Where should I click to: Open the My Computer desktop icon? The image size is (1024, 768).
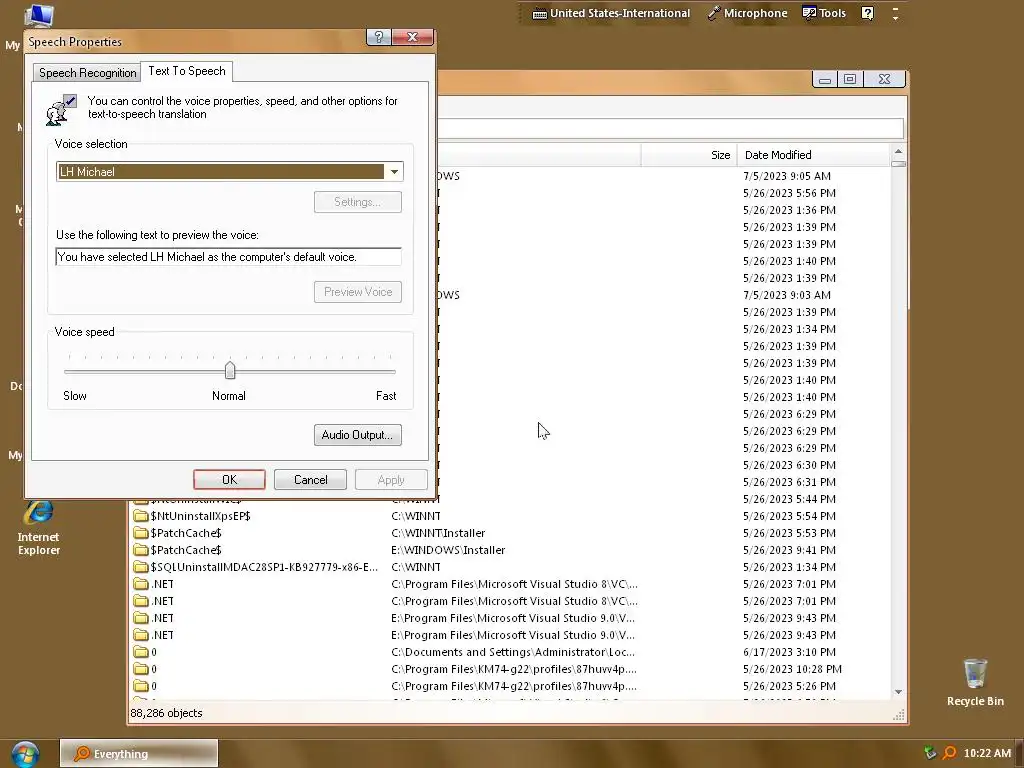pos(38,14)
